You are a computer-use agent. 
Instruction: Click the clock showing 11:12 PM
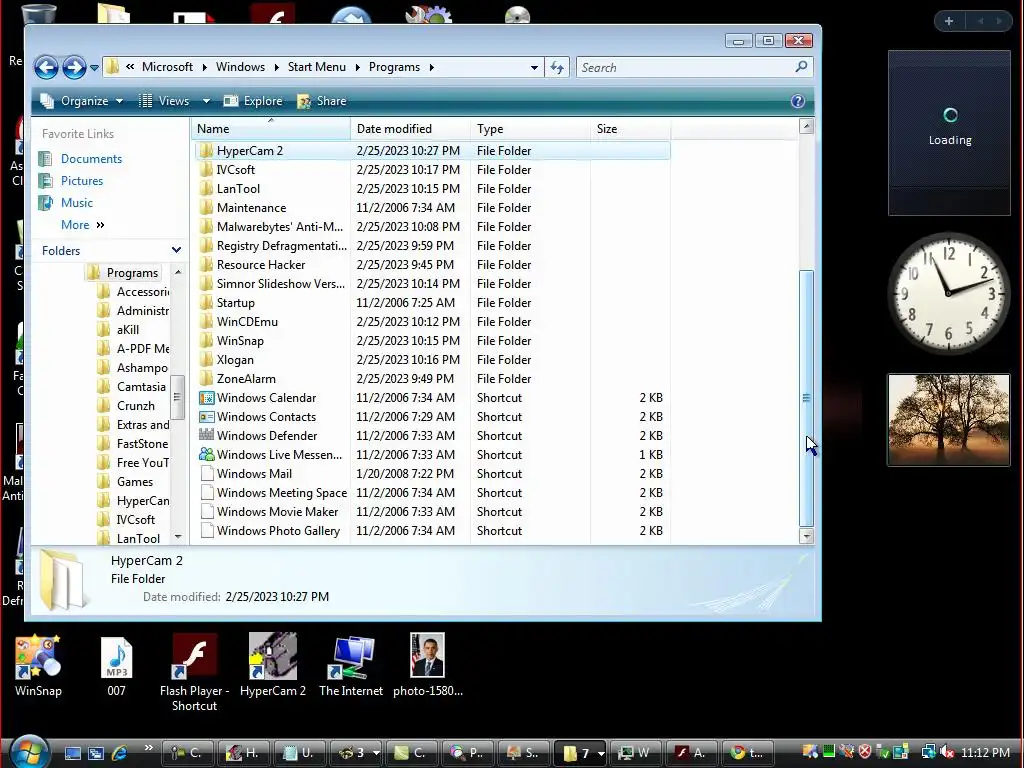click(985, 752)
